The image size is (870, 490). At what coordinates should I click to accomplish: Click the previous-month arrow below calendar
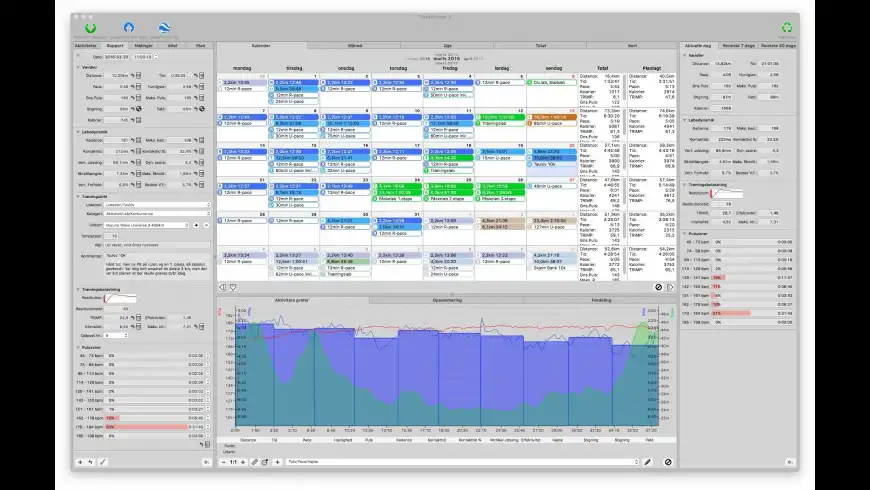click(x=222, y=287)
